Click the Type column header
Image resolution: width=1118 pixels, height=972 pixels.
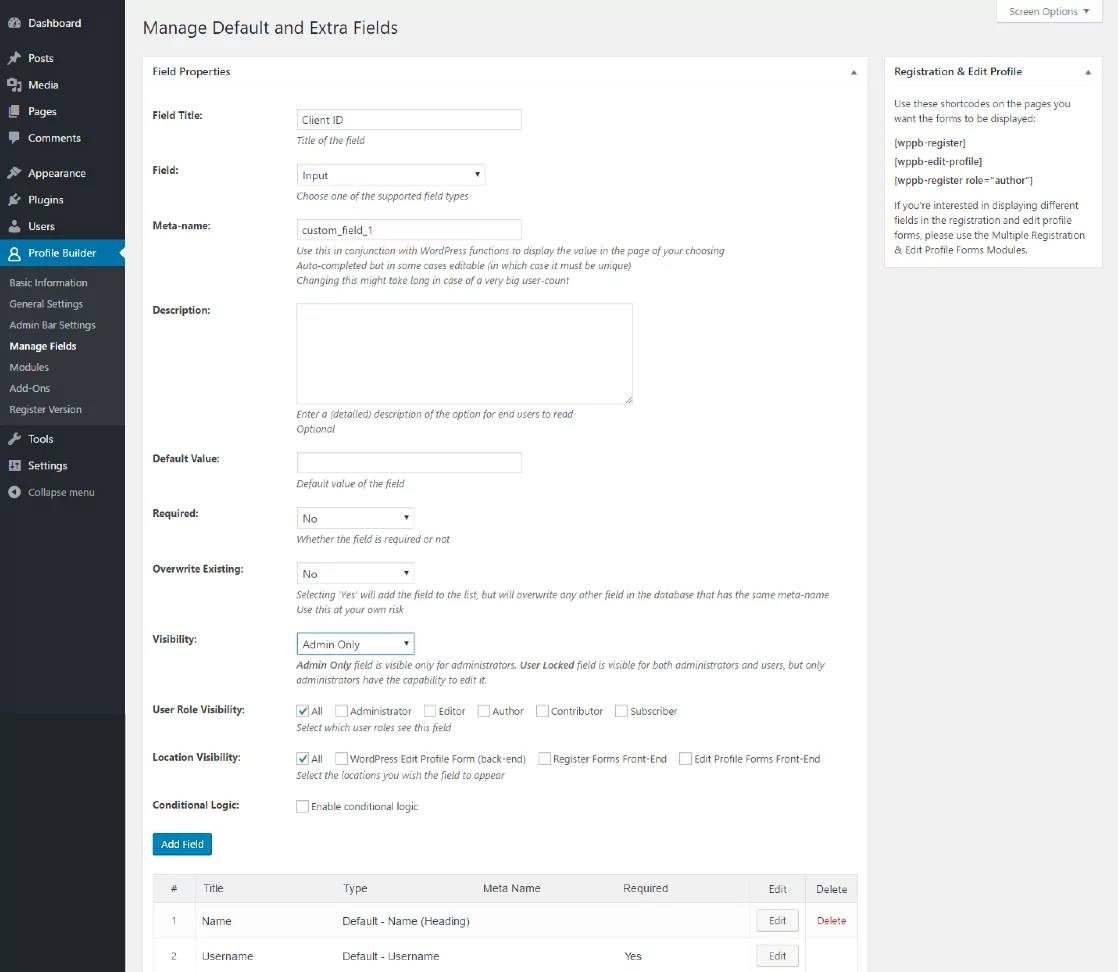(355, 889)
